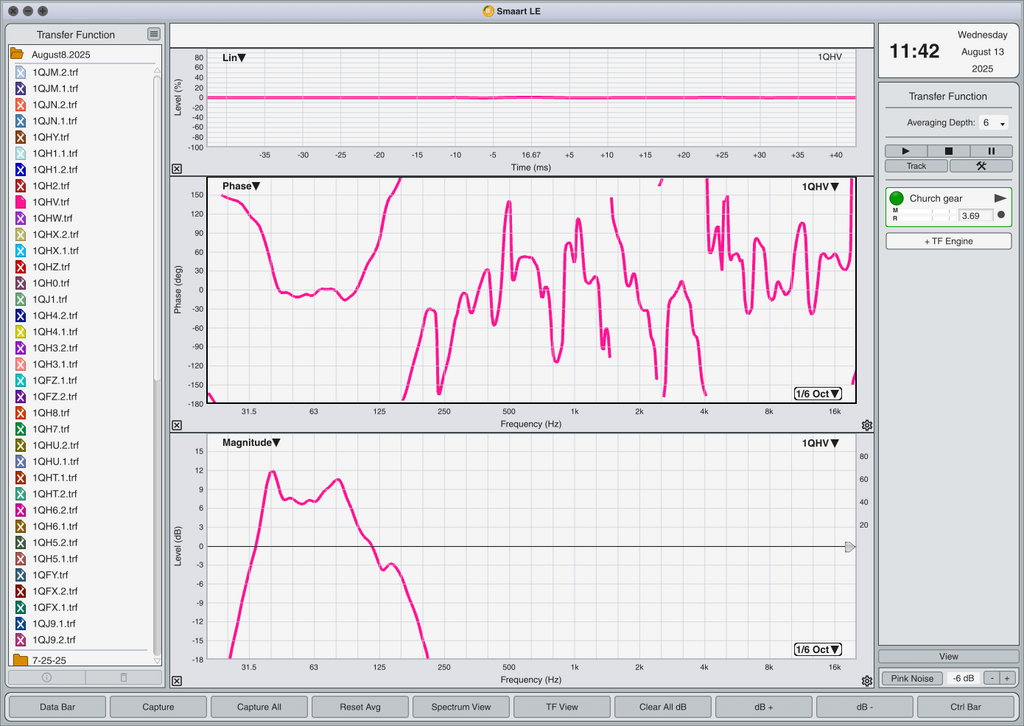The image size is (1024, 726).
Task: Click the Capture All button
Action: tap(259, 706)
